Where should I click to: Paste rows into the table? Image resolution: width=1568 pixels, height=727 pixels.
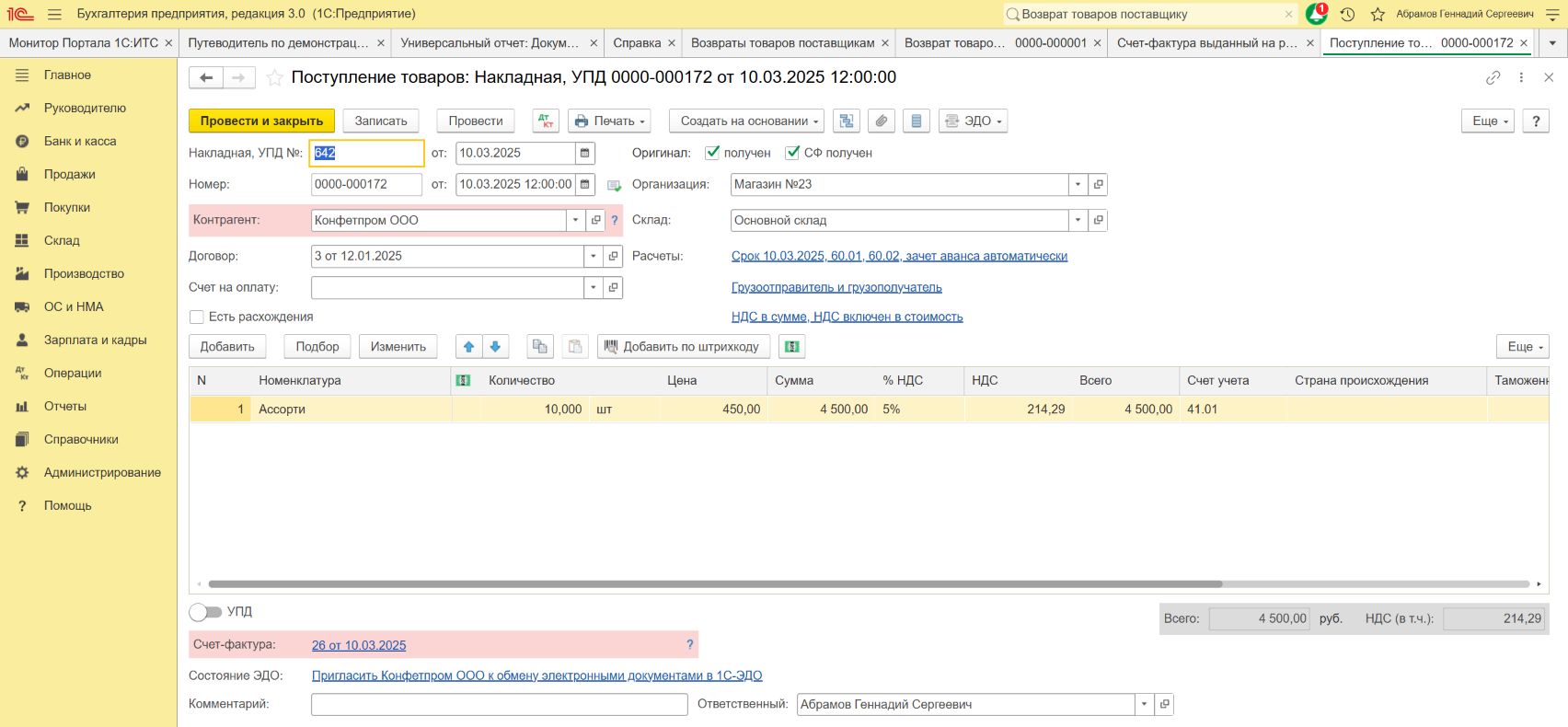pos(575,347)
